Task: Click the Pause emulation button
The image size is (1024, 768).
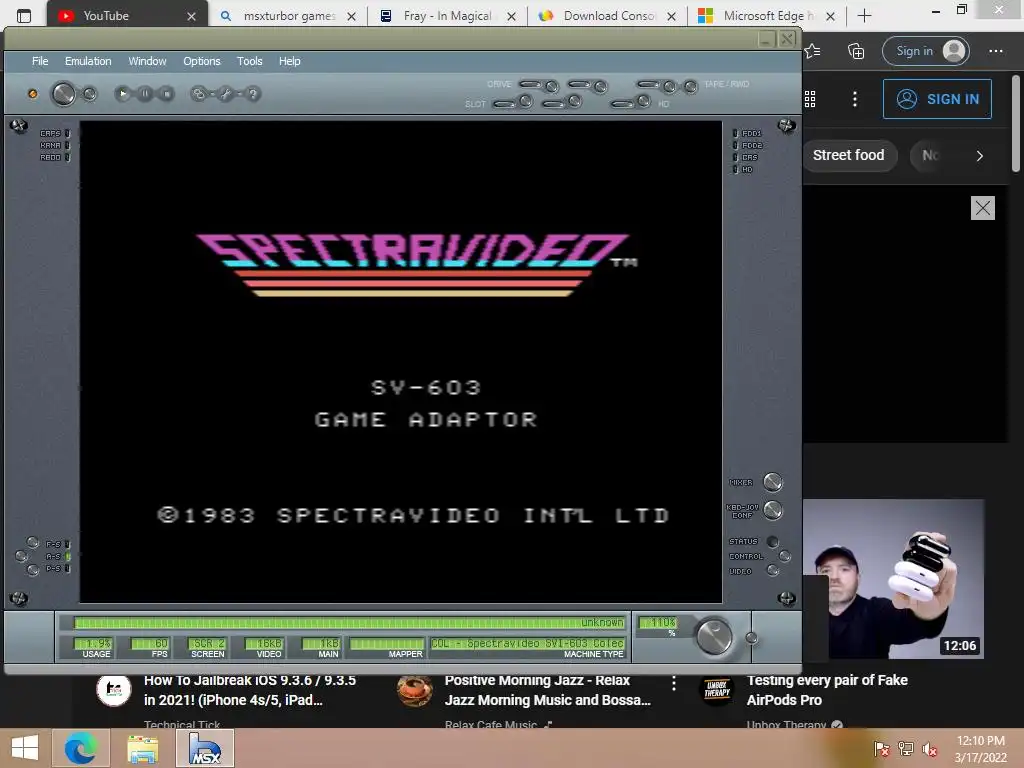Action: point(145,94)
